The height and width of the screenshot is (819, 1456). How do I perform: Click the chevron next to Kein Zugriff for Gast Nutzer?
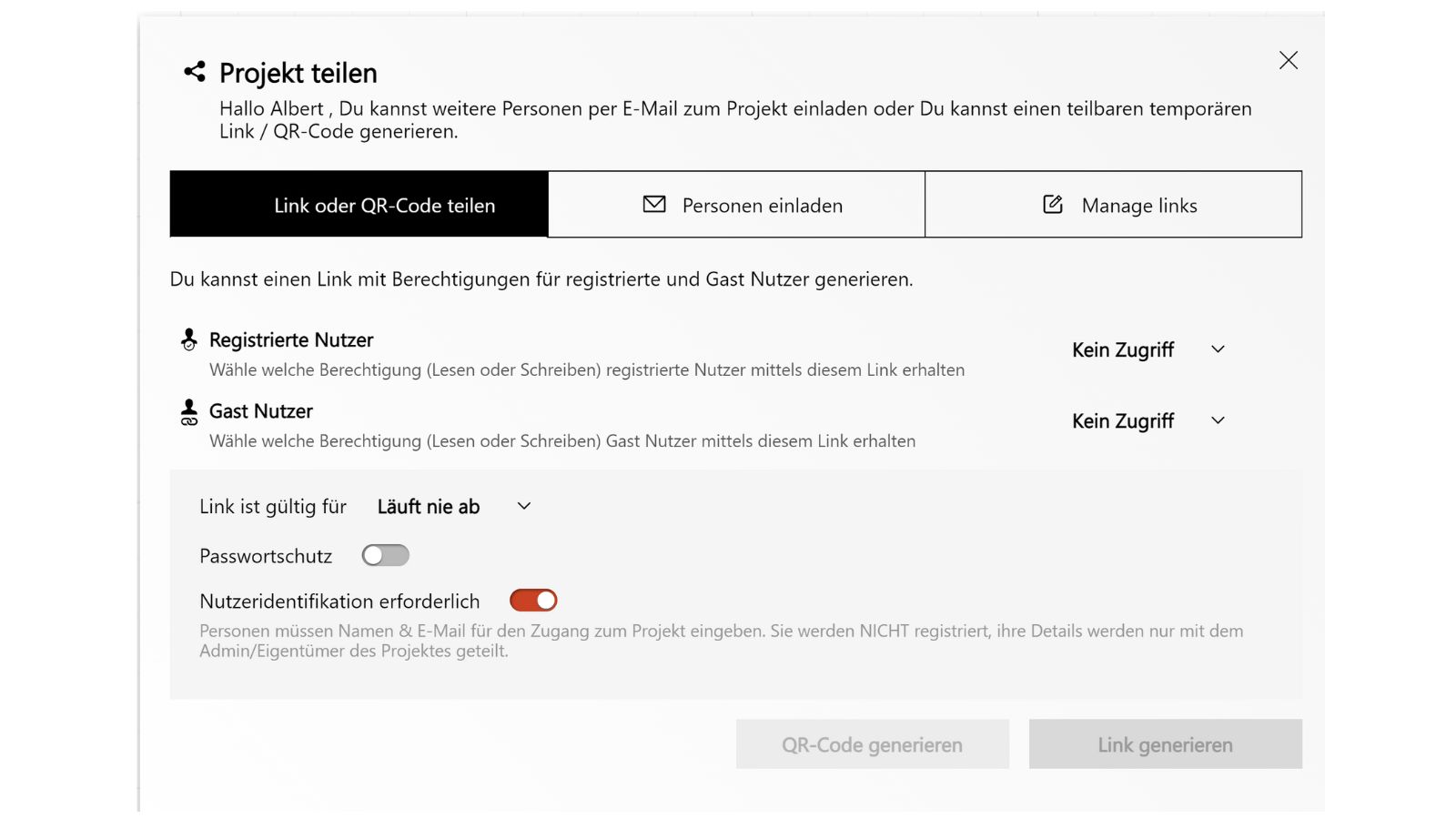tap(1218, 420)
